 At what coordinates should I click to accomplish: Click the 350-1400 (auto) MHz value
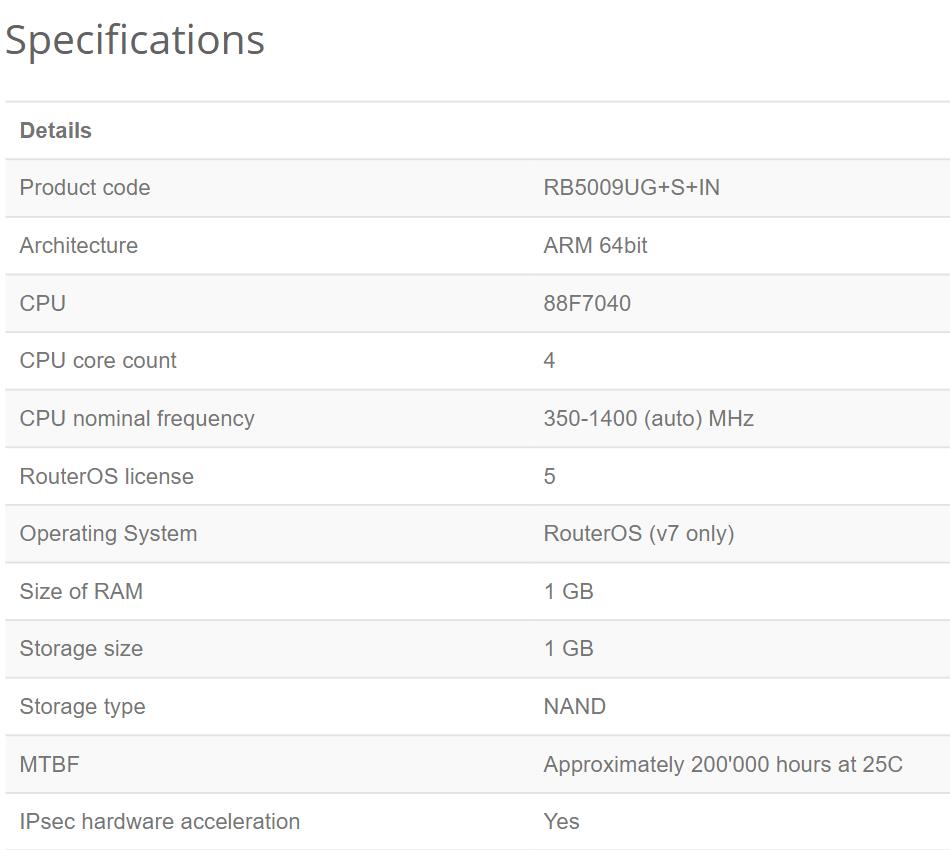click(x=648, y=419)
